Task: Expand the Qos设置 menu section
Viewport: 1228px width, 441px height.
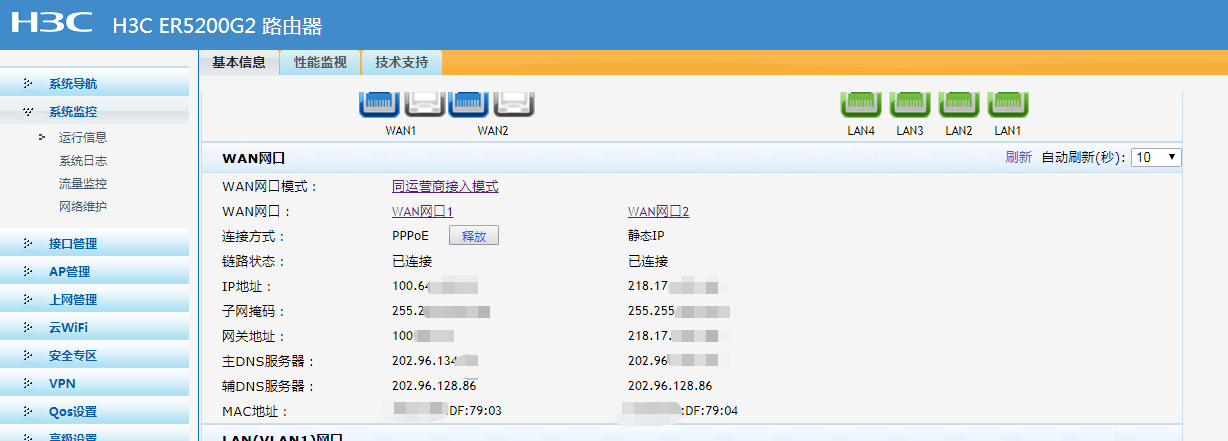Action: (x=94, y=411)
